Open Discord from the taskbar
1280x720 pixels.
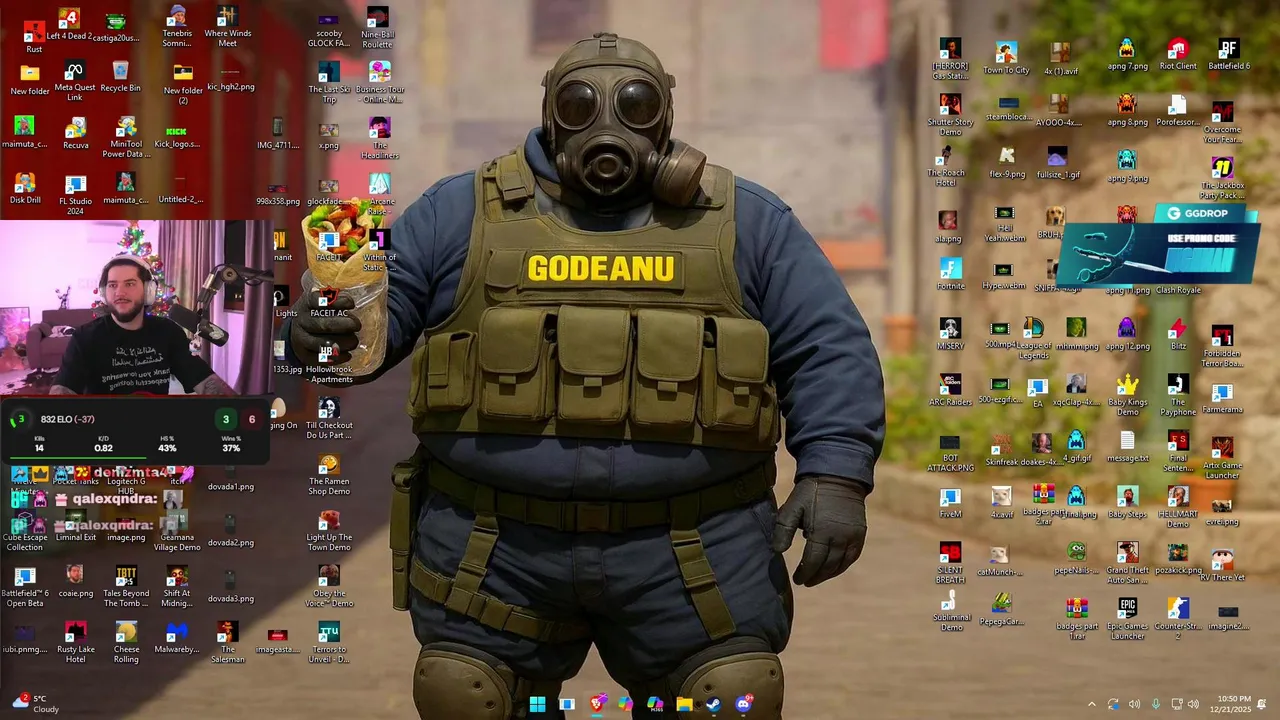[743, 704]
